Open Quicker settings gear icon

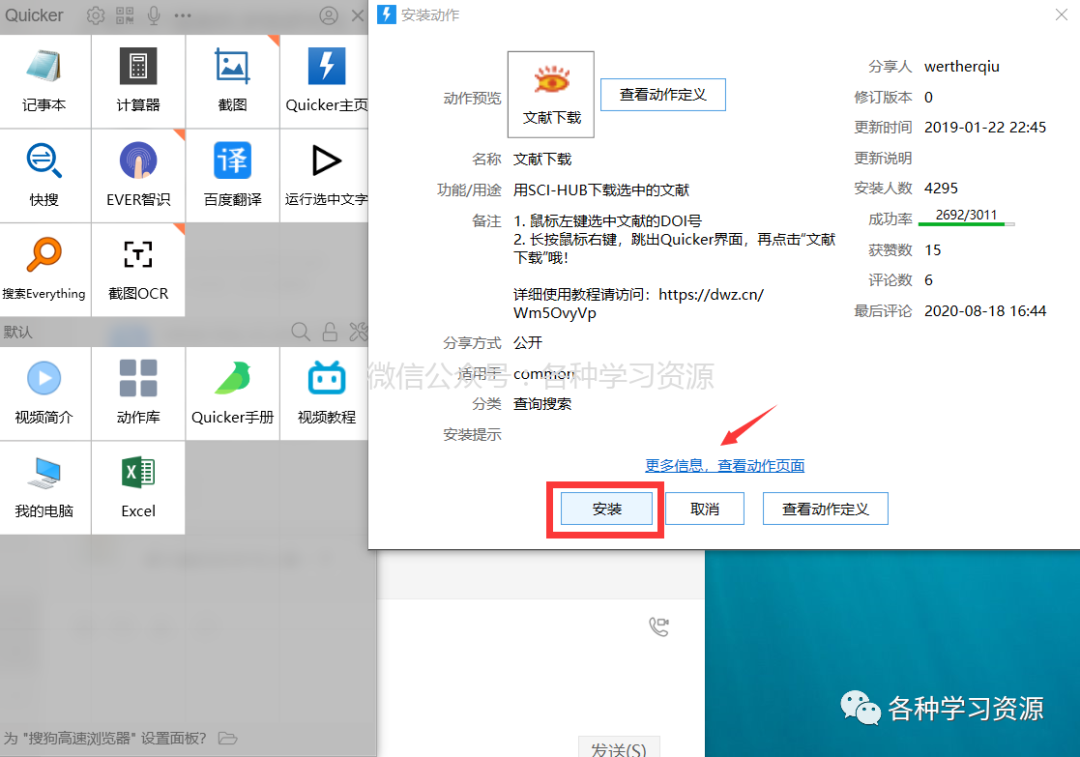click(96, 15)
